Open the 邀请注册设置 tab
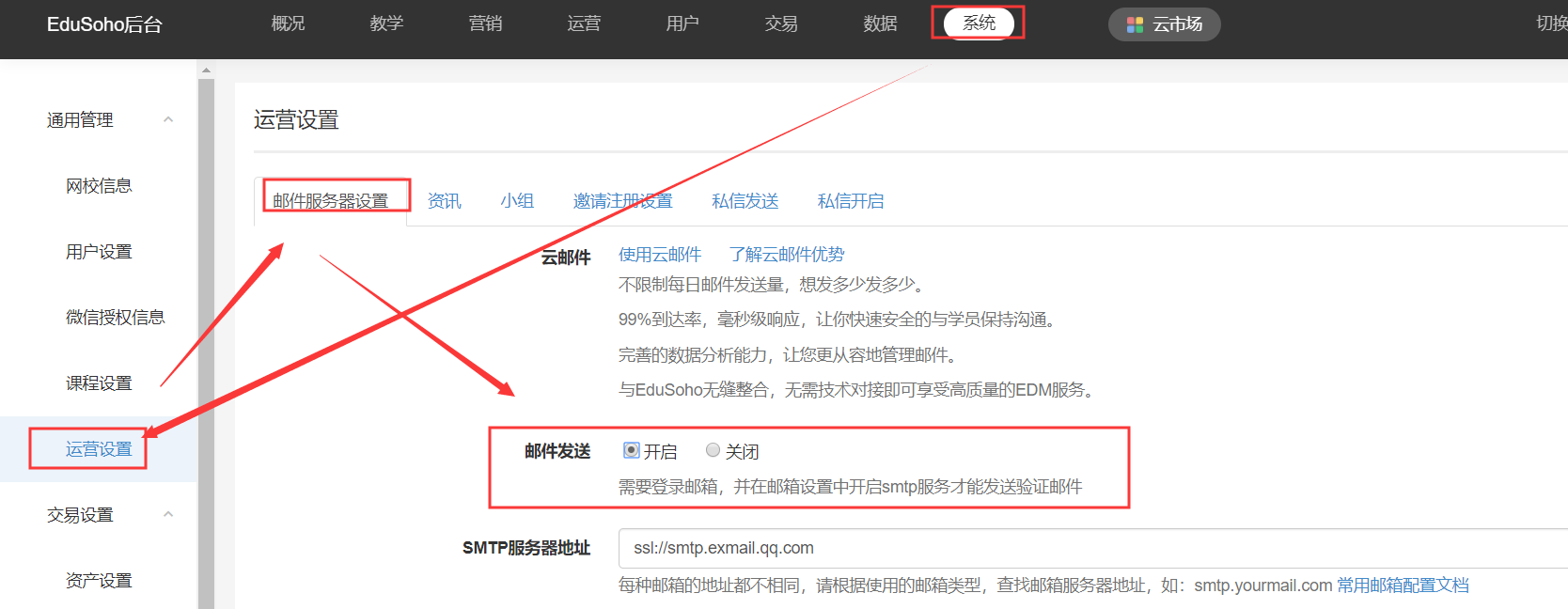The height and width of the screenshot is (609, 1568). point(622,201)
